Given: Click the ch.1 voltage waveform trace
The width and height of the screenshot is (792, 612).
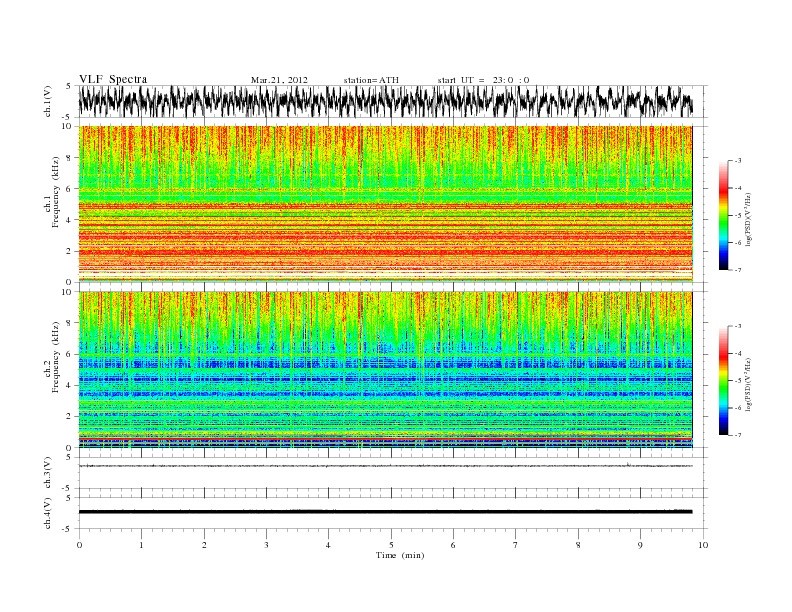Looking at the screenshot, I should point(385,101).
